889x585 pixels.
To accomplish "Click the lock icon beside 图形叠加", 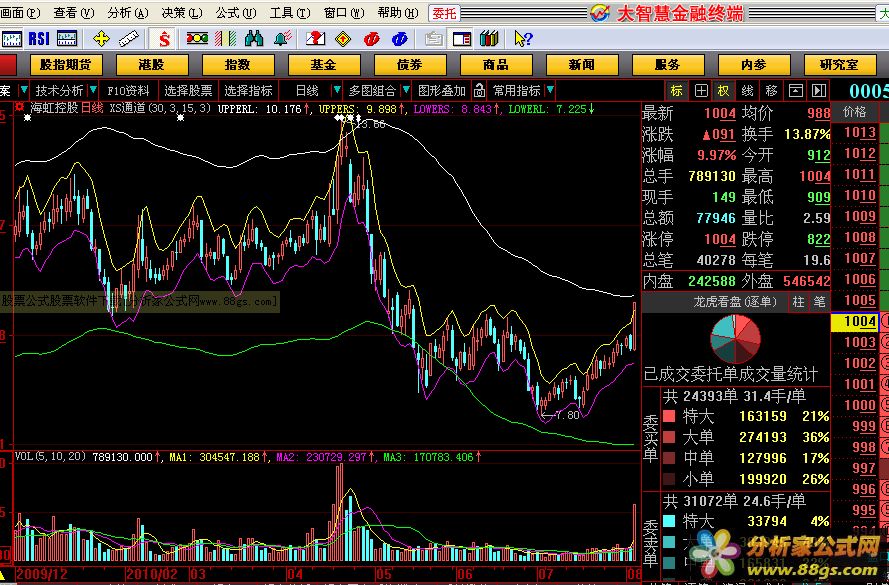I will click(480, 90).
